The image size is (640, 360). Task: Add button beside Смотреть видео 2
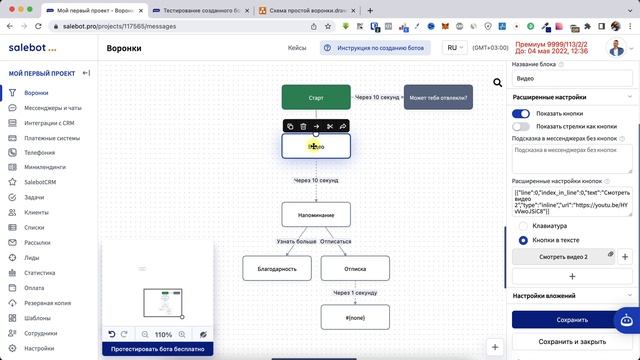coord(625,257)
